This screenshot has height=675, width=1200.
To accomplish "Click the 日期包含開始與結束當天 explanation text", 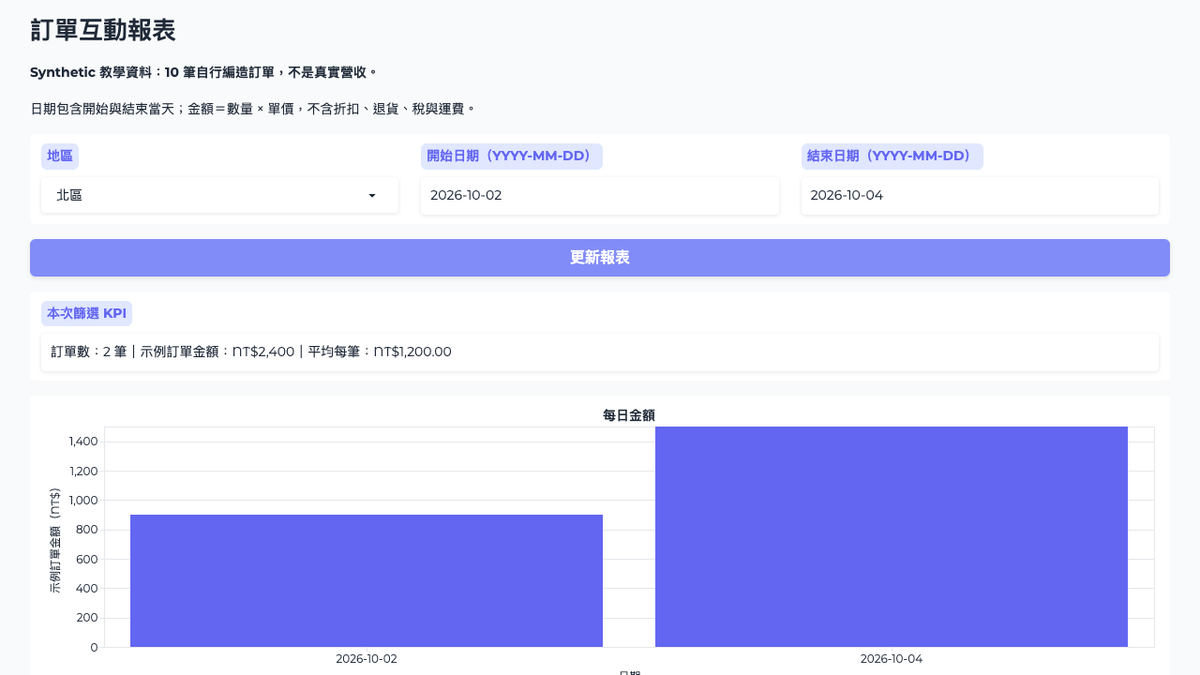I will point(253,108).
